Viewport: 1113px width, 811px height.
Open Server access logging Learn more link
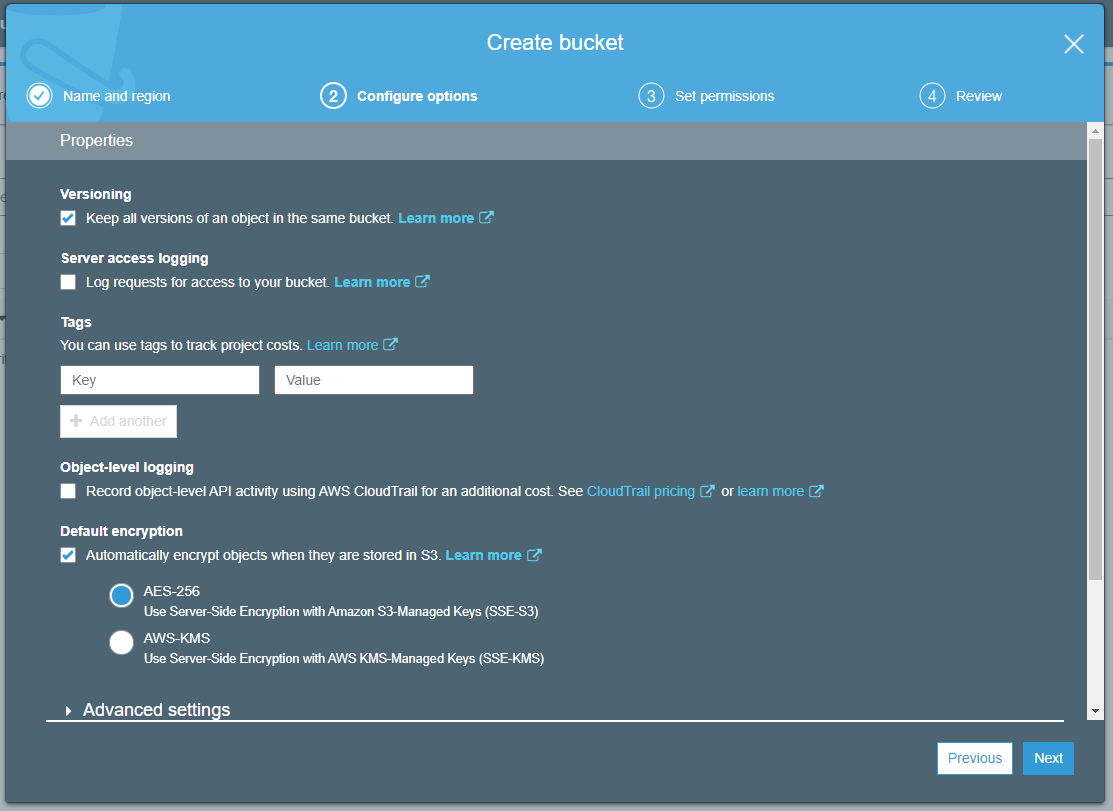coord(372,282)
